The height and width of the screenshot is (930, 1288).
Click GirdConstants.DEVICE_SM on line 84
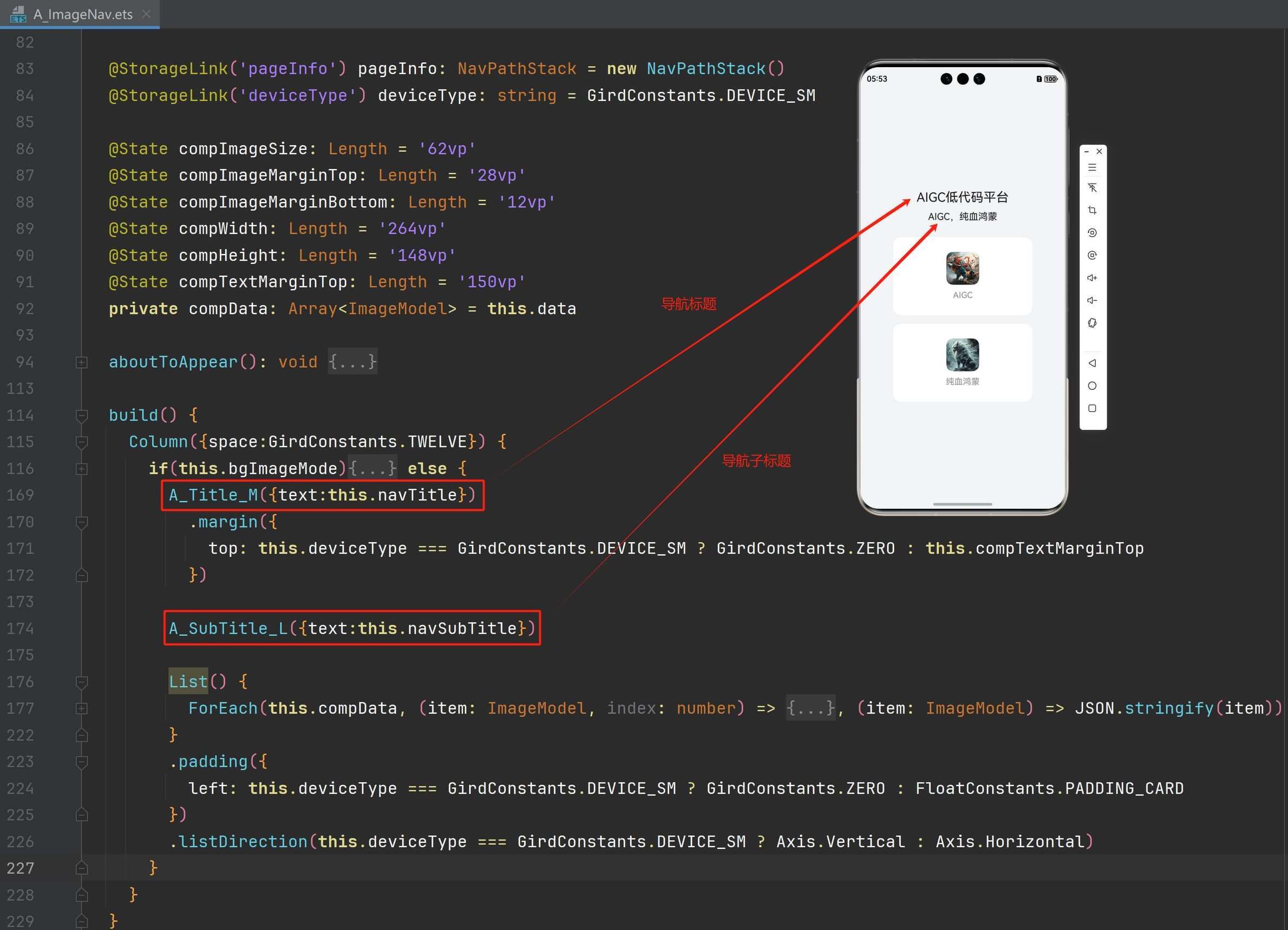coord(701,95)
